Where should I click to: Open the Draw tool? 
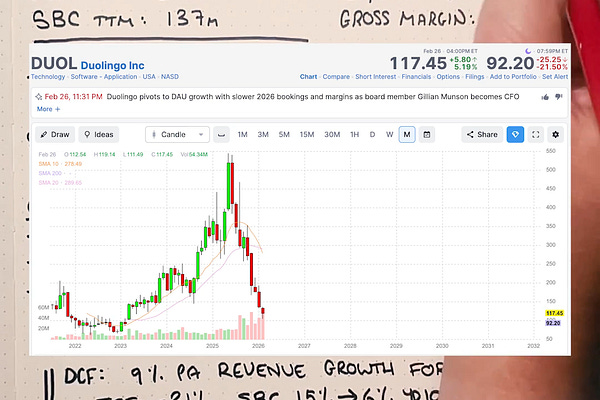click(x=55, y=135)
